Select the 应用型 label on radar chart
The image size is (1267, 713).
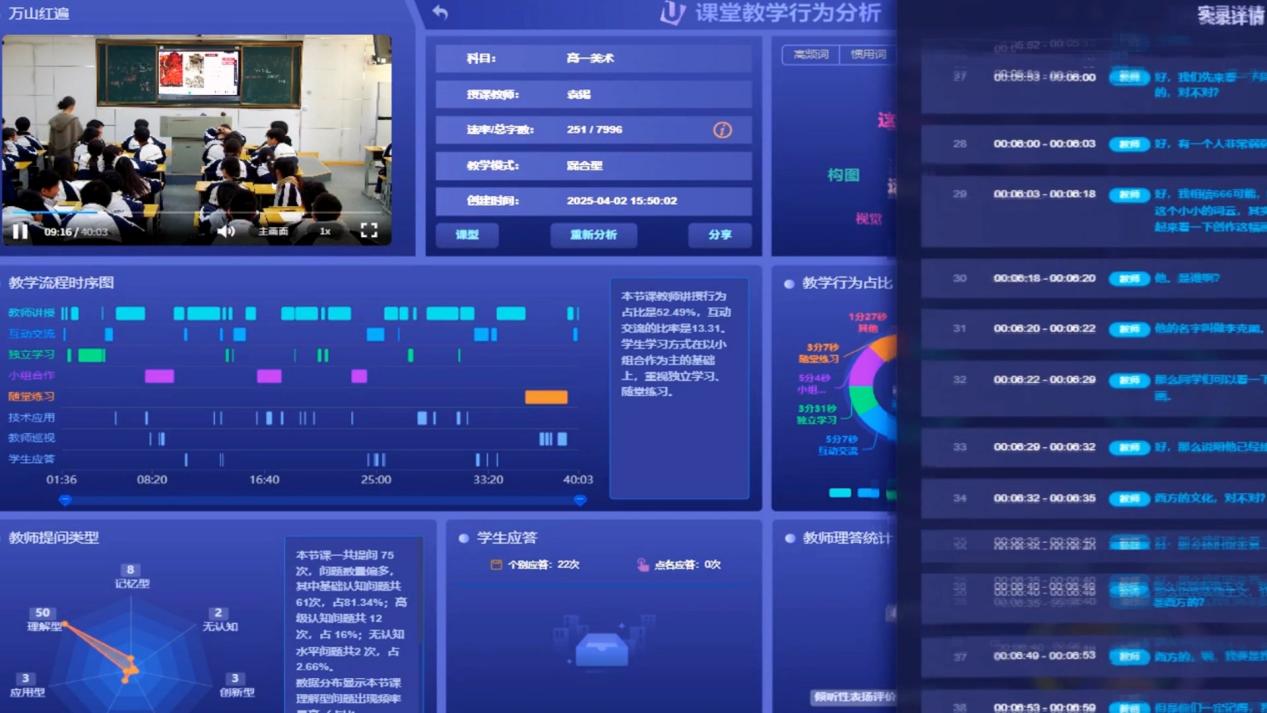click(27, 692)
